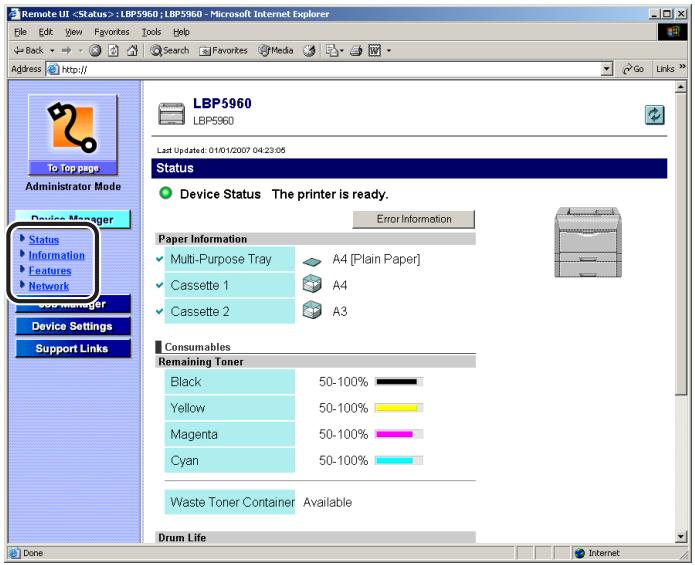Open the Favorites toolbar button
695x565 pixels.
click(x=223, y=51)
